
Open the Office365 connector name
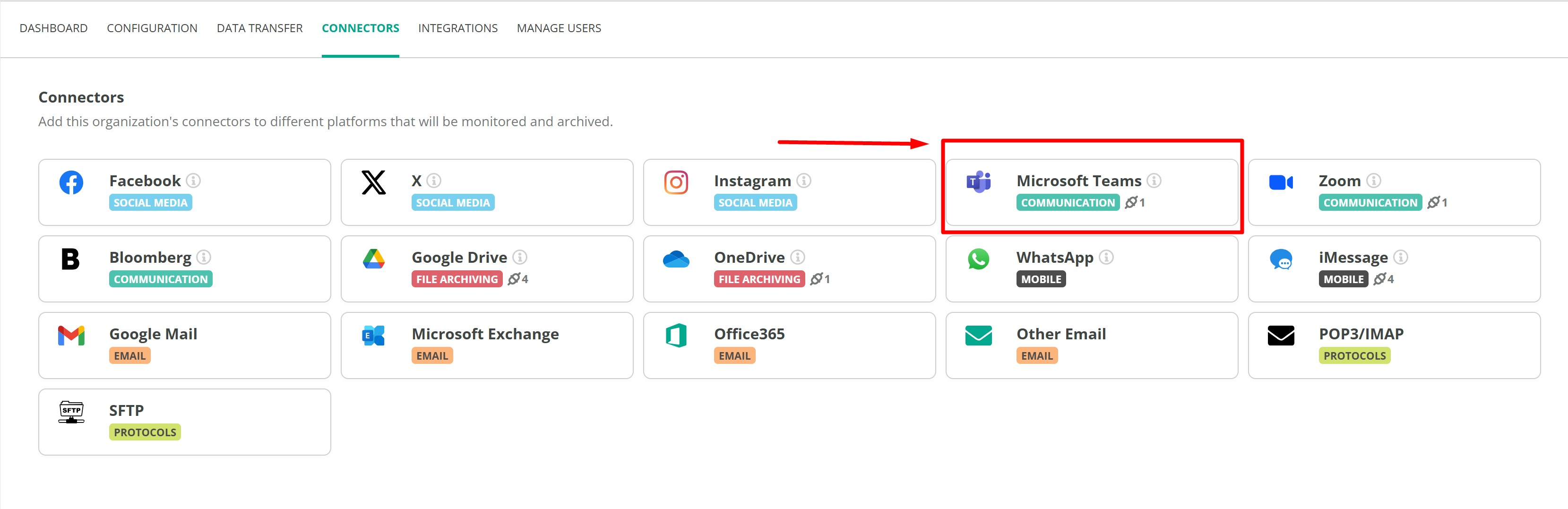tap(750, 334)
